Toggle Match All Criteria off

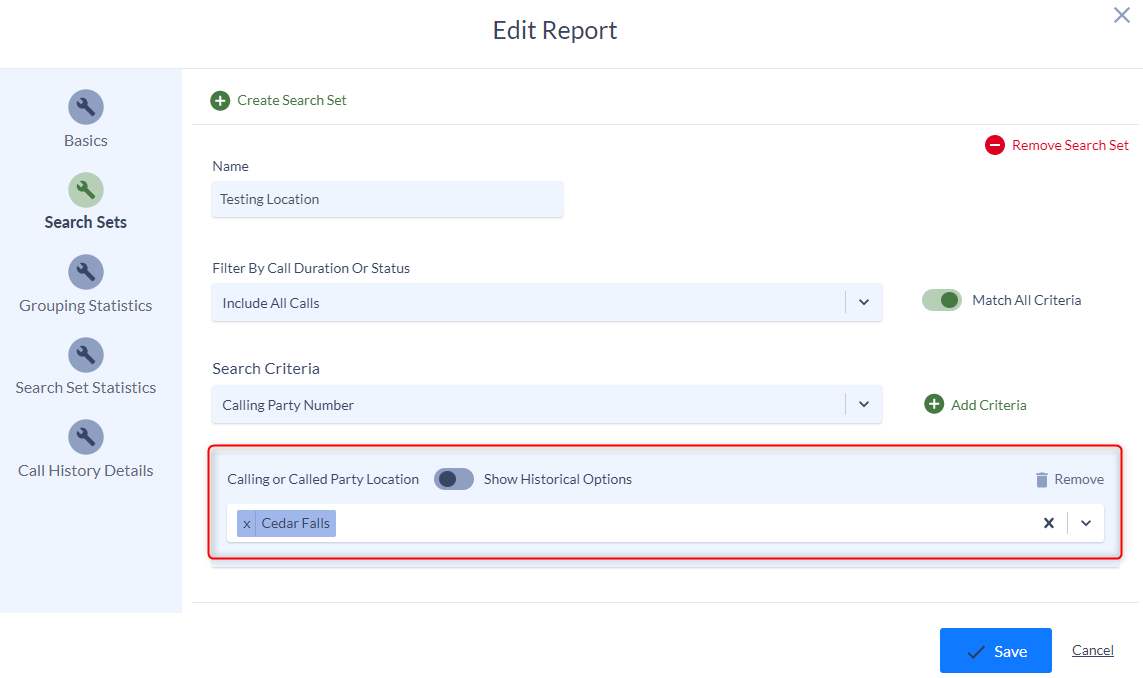(x=941, y=299)
